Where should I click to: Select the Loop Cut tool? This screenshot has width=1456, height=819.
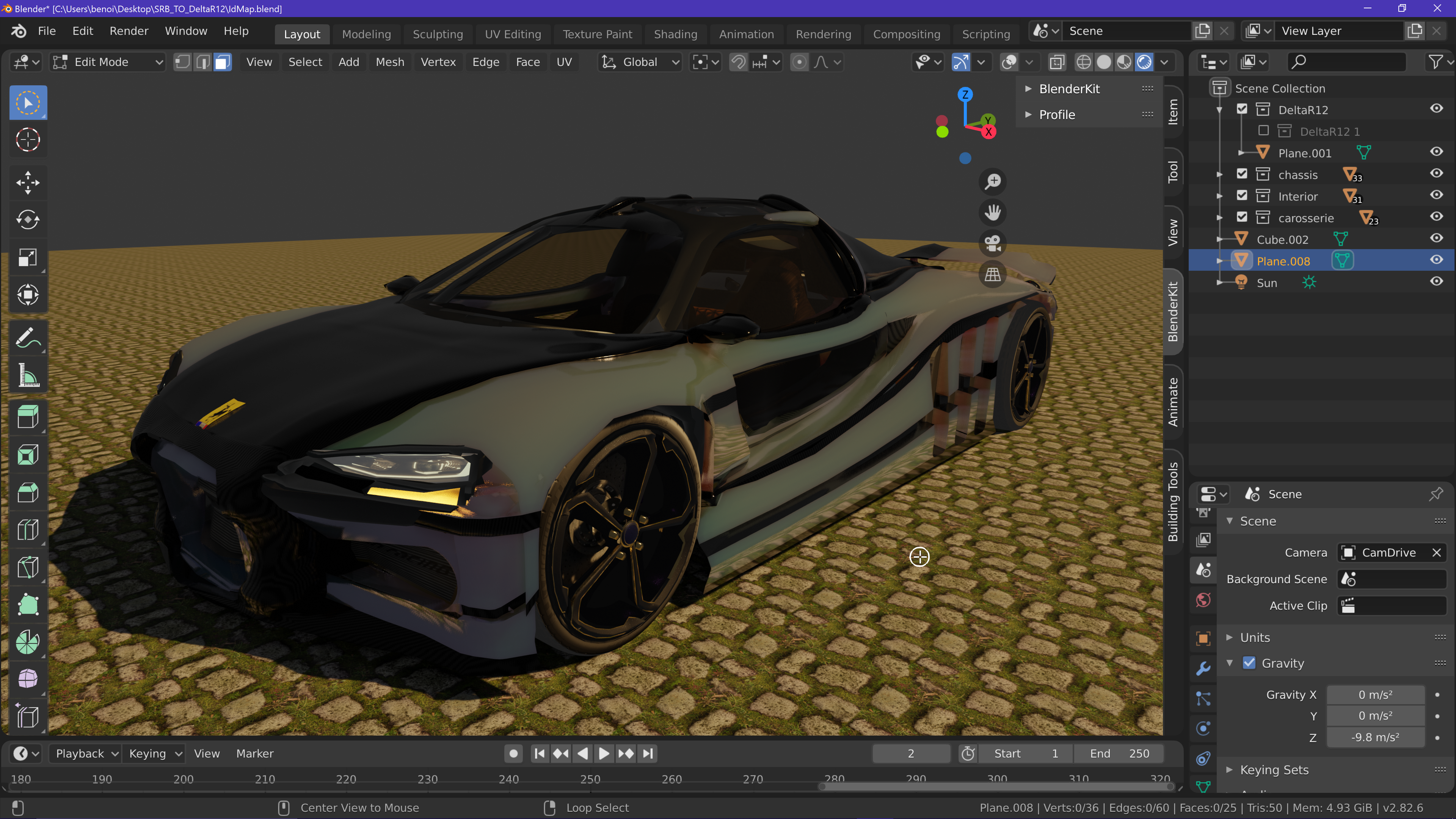pyautogui.click(x=27, y=530)
